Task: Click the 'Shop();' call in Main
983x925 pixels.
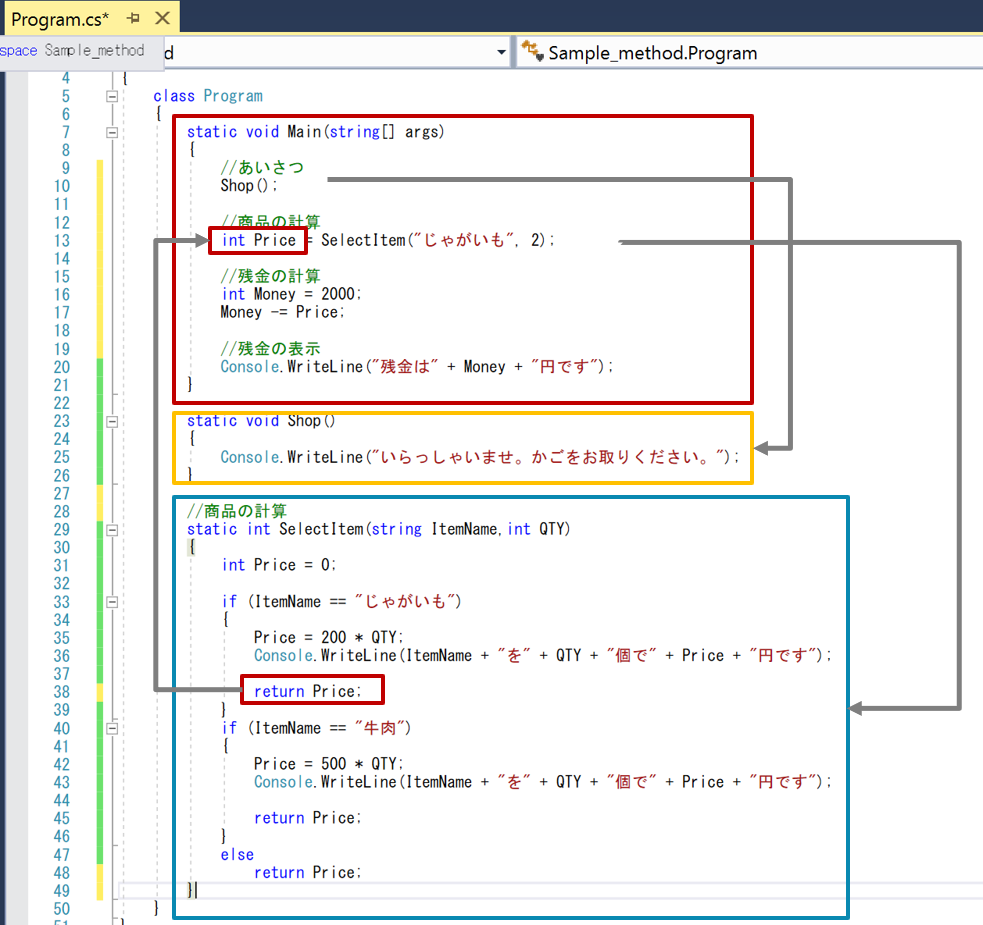Action: [248, 186]
